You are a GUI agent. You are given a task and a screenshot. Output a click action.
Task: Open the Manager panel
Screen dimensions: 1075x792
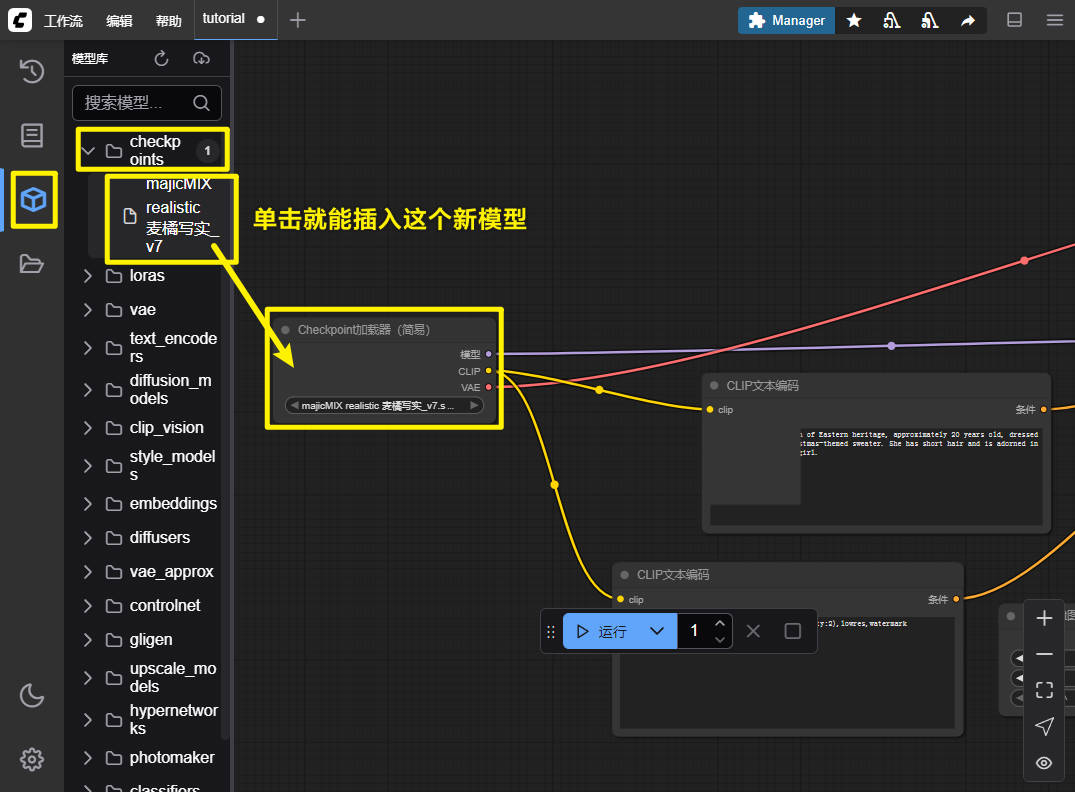(786, 21)
